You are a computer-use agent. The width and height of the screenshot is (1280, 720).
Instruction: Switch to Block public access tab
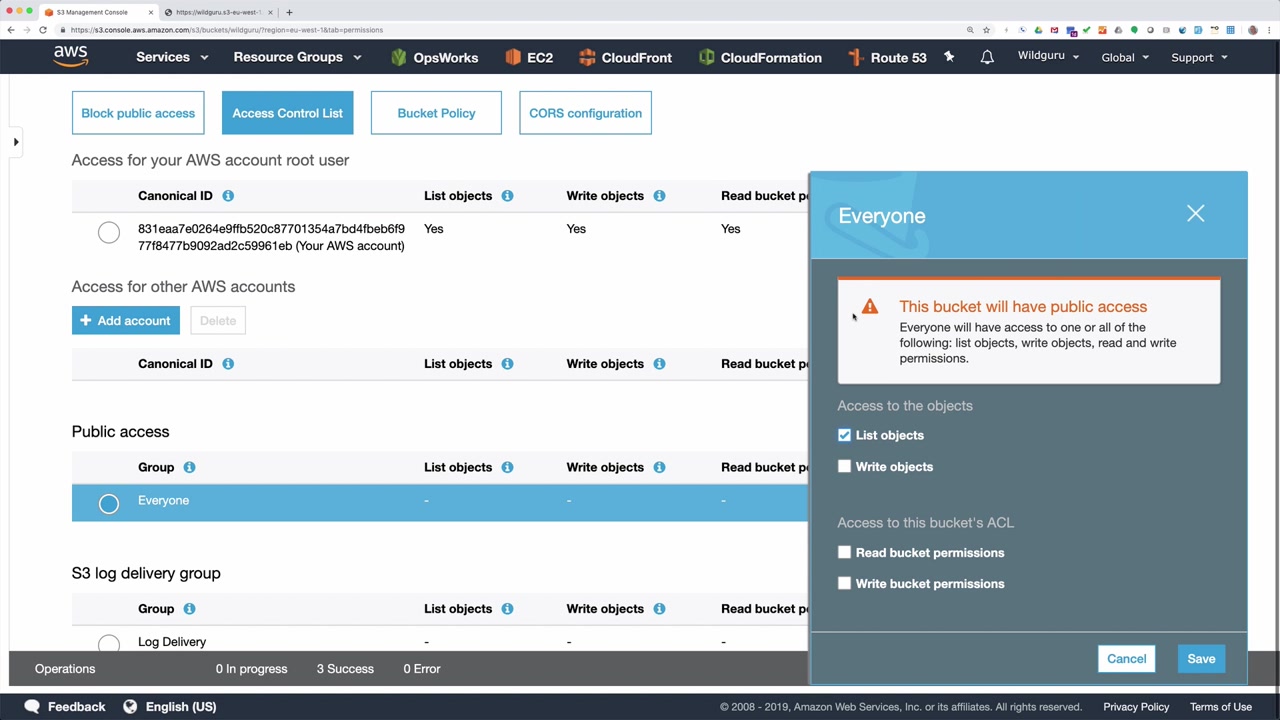coord(138,113)
